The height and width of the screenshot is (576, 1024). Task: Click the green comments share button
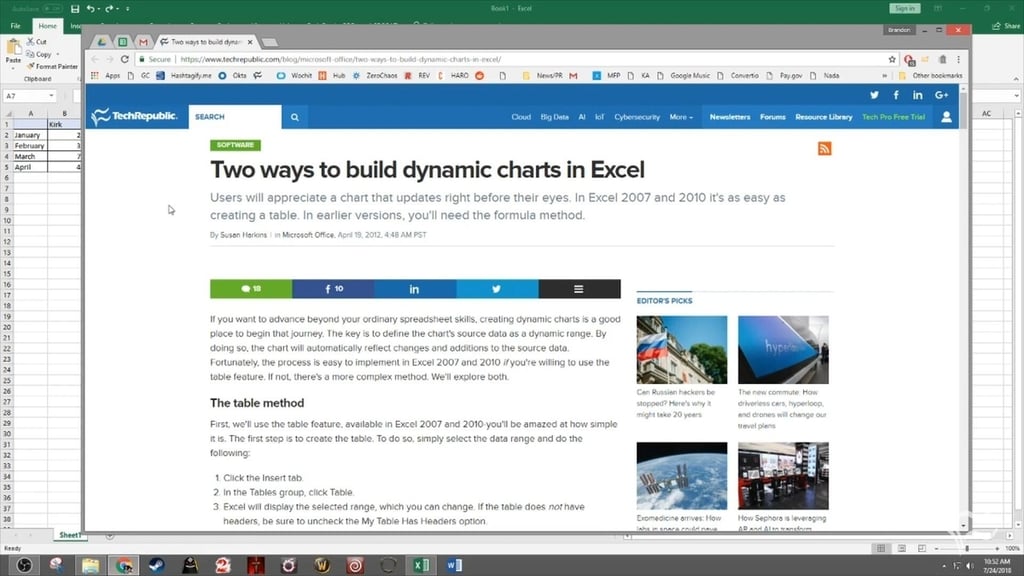tap(251, 289)
